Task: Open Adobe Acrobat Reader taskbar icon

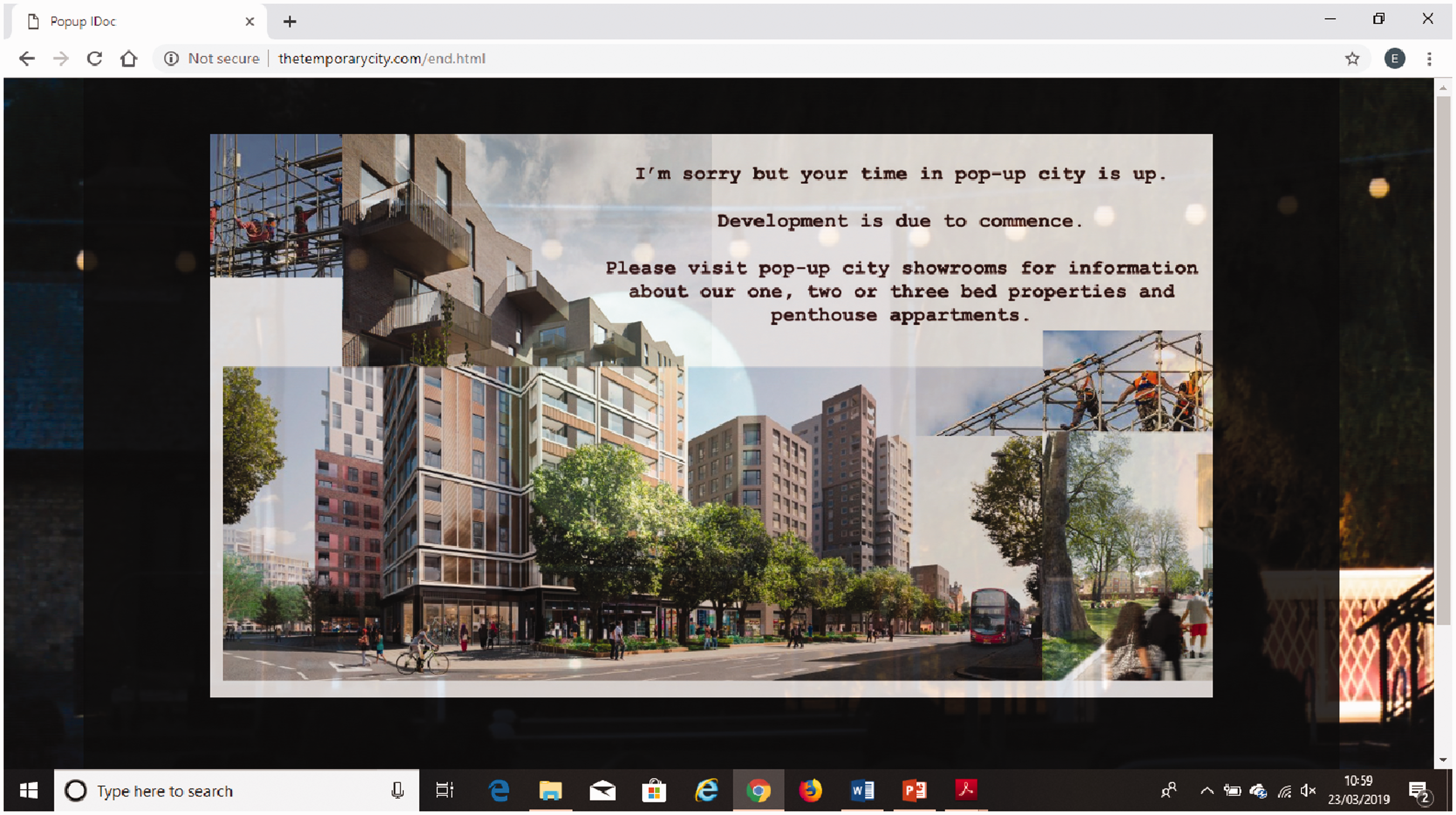Action: [x=966, y=790]
